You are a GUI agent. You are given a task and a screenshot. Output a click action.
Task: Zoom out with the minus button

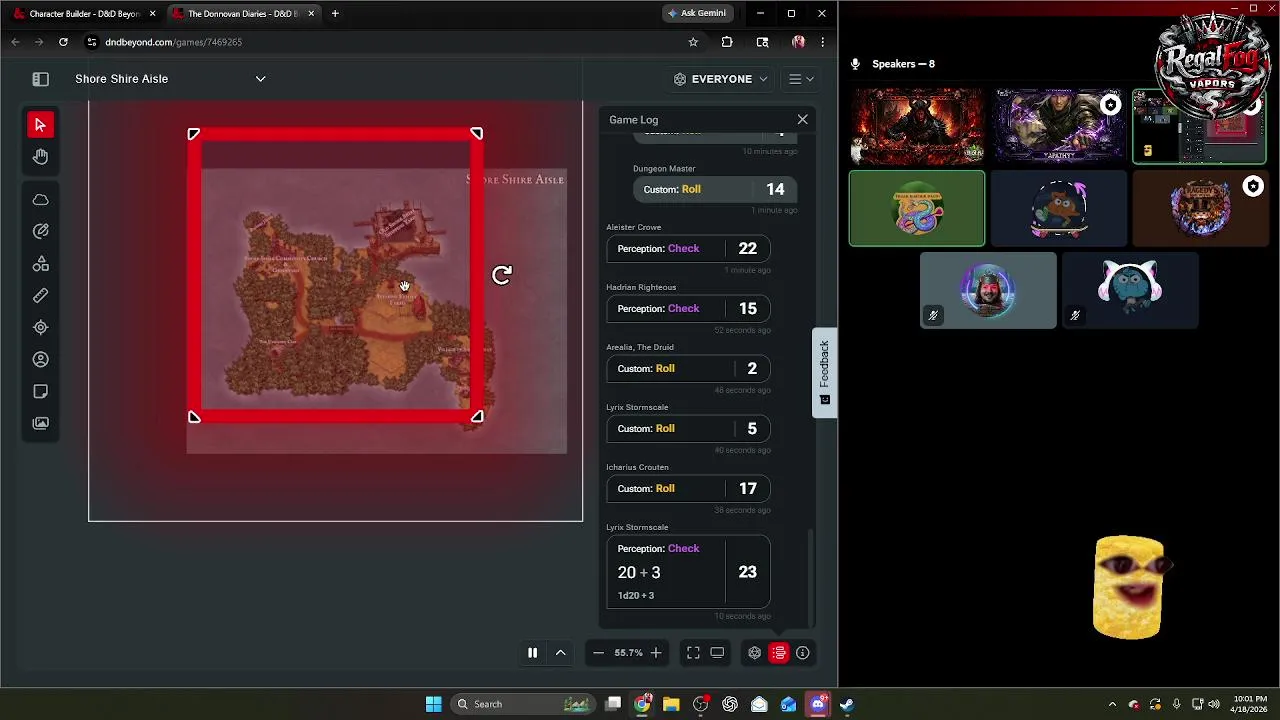(x=598, y=653)
